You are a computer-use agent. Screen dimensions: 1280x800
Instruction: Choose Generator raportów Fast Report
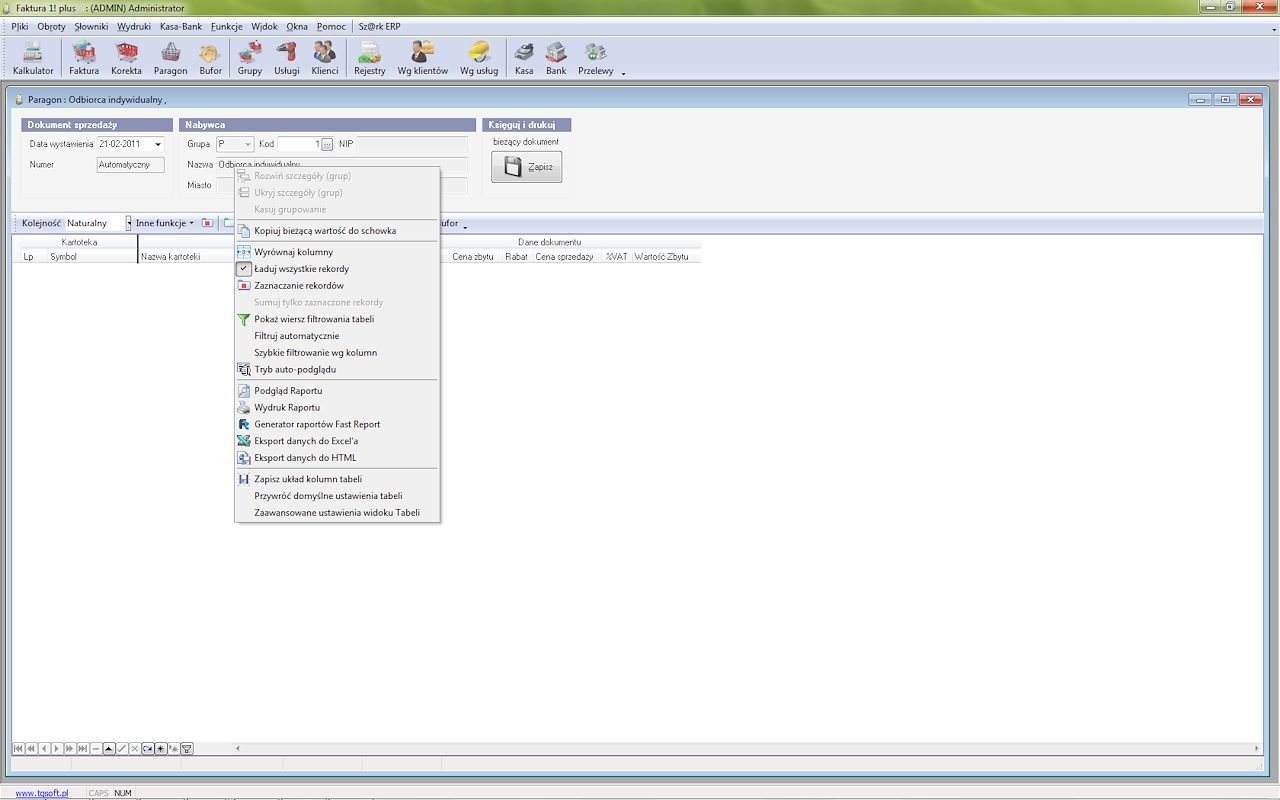click(337, 424)
